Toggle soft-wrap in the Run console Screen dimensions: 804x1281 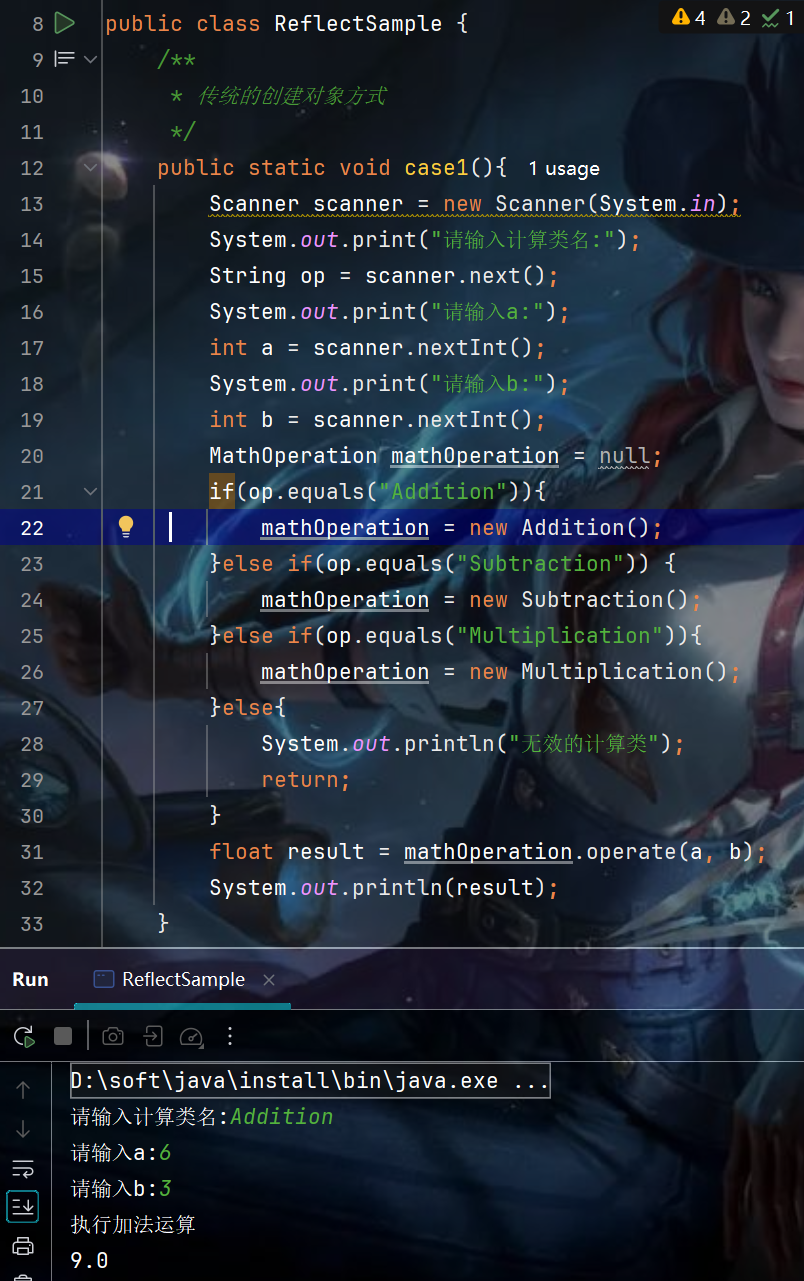(23, 1168)
